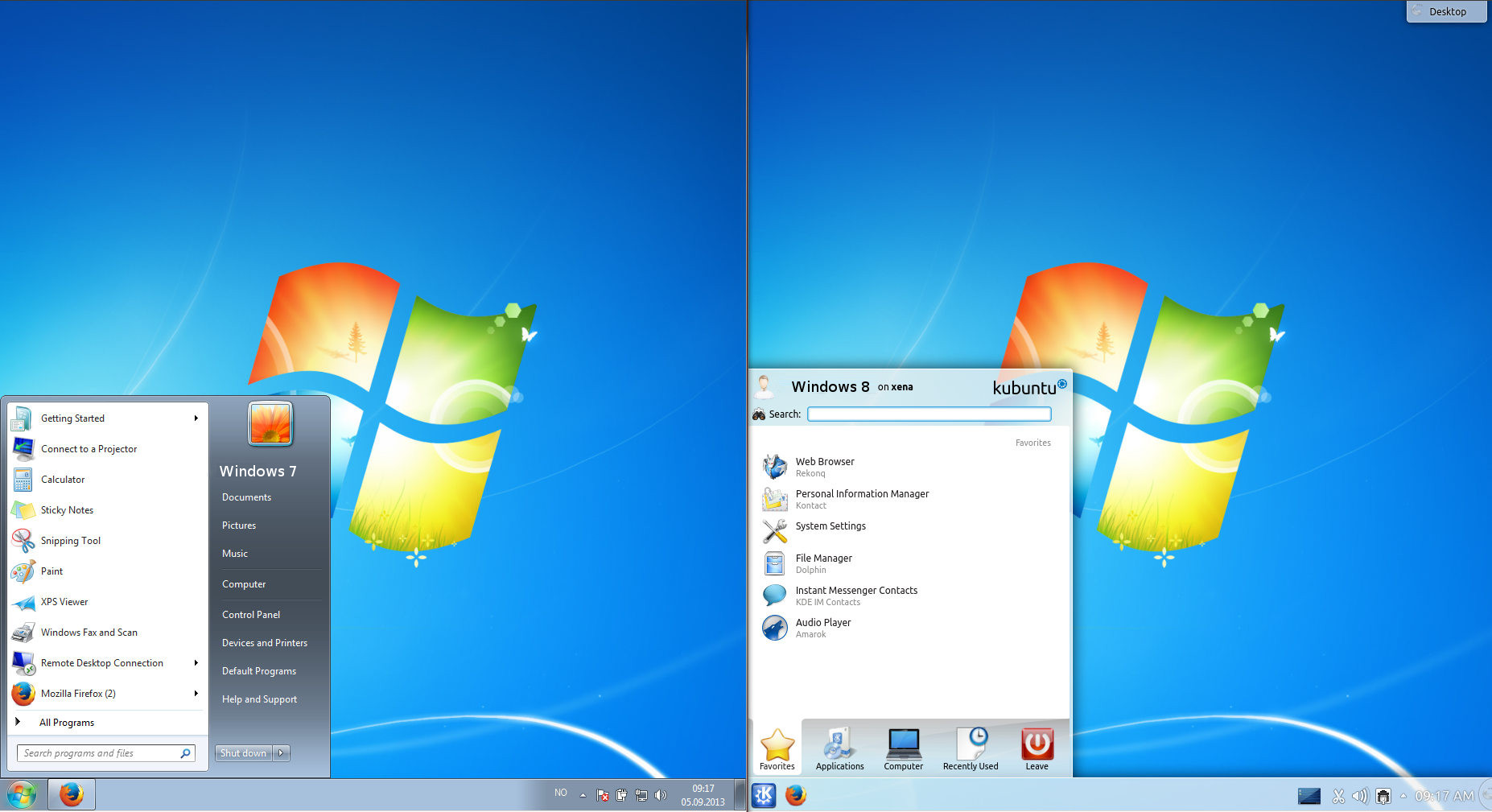Launch Kontact Personal Information Manager
This screenshot has height=812, width=1492.
coord(861,498)
